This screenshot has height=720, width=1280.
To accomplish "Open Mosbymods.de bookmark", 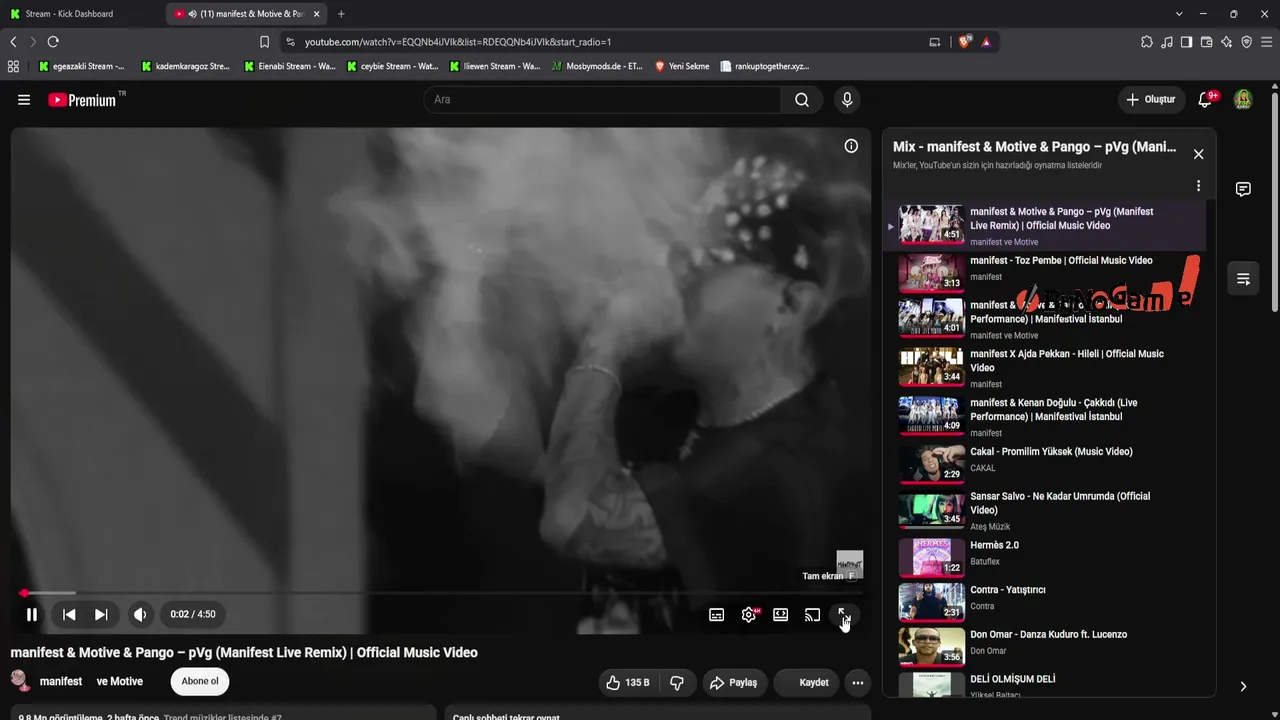I will click(x=598, y=66).
